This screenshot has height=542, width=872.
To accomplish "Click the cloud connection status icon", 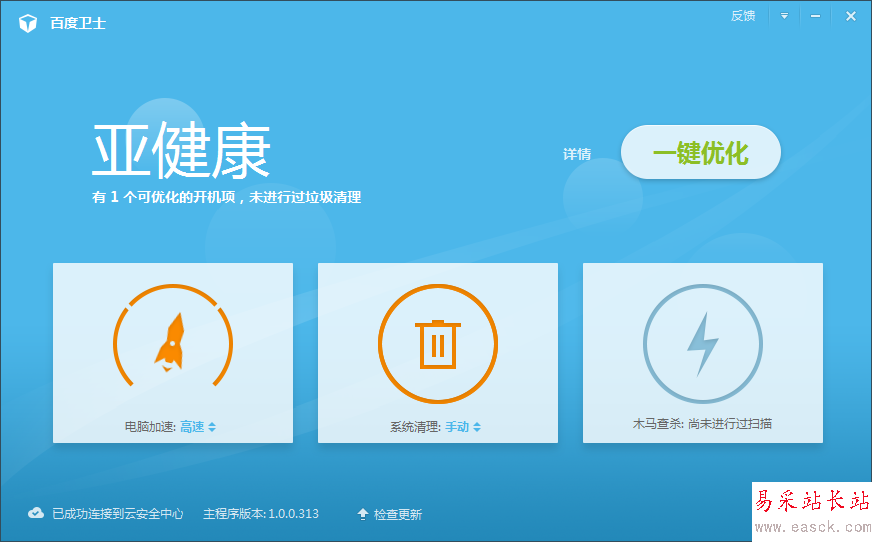I will point(36,513).
